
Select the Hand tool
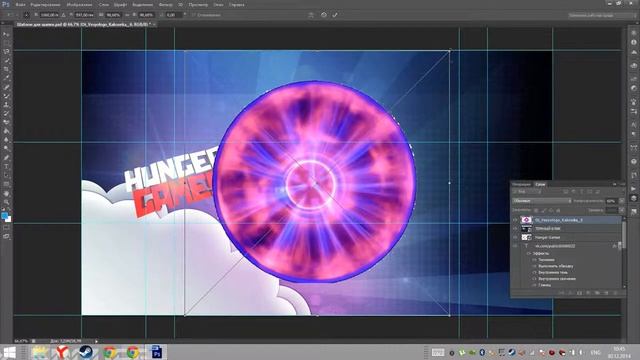6,193
